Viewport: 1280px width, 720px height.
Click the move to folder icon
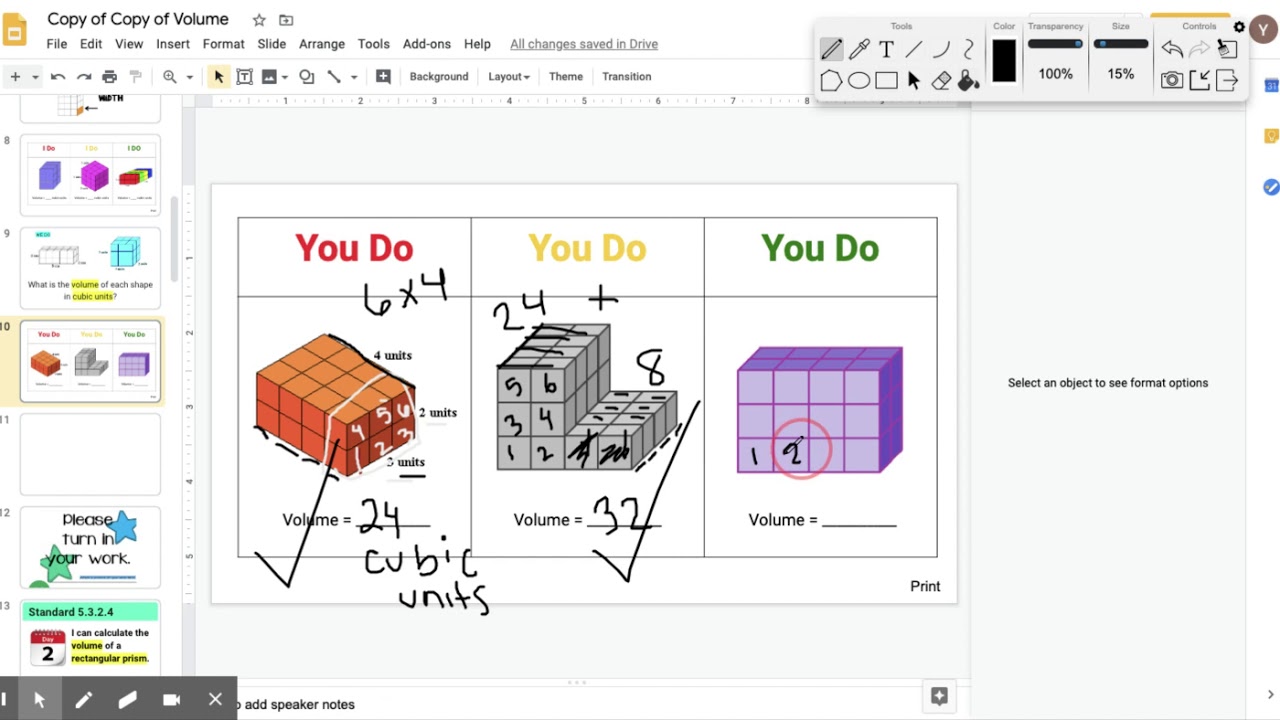[x=286, y=20]
